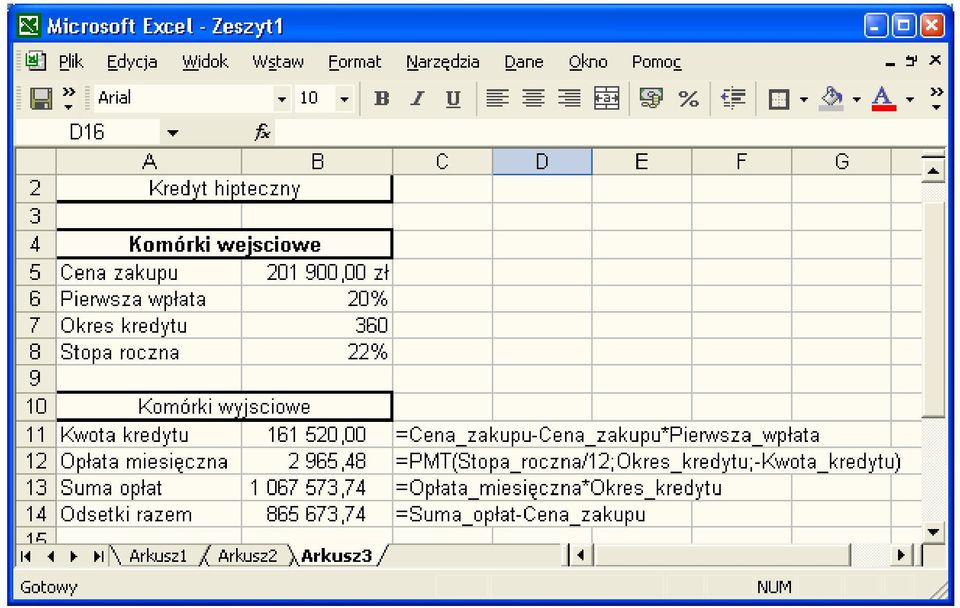
Task: Open the Narzędzia menu
Action: pyautogui.click(x=443, y=62)
